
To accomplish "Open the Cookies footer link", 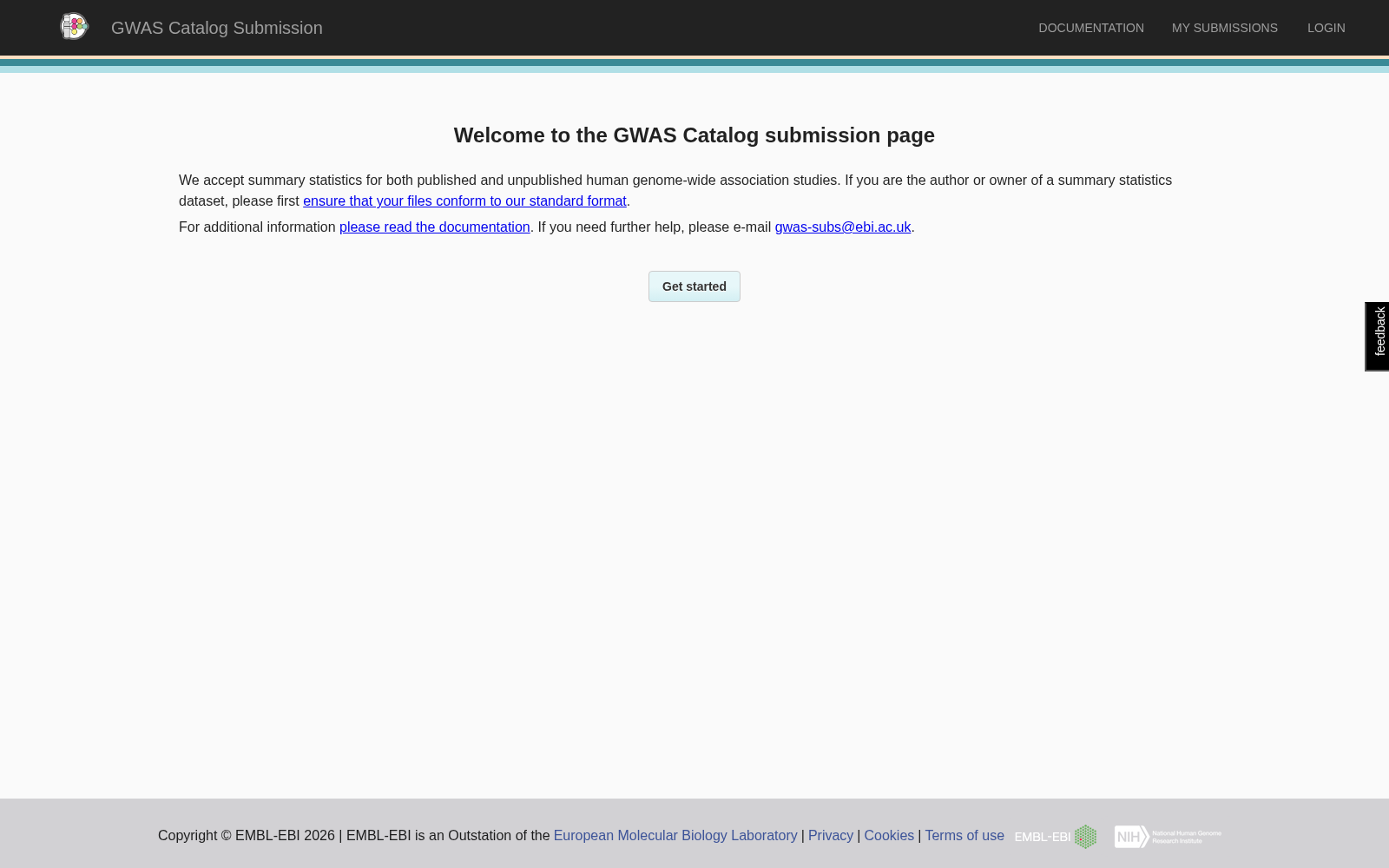I will click(889, 836).
